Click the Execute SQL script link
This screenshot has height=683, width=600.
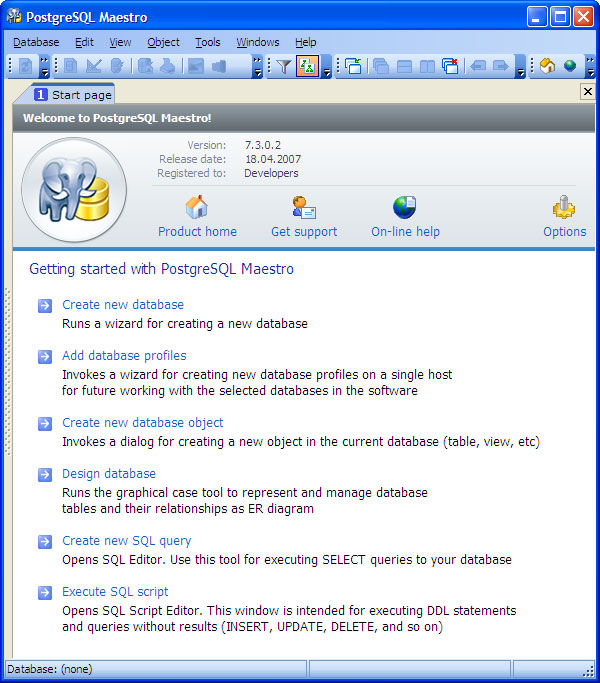[x=115, y=592]
